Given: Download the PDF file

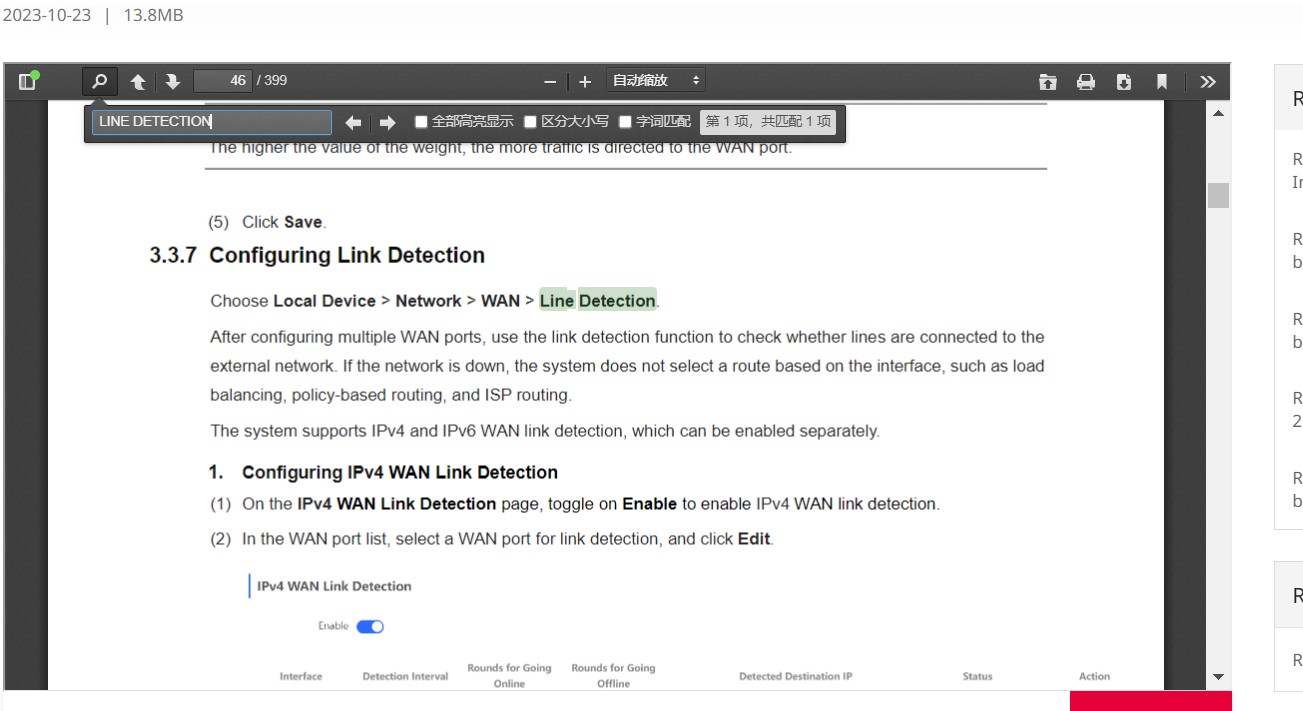Looking at the screenshot, I should (x=1123, y=81).
